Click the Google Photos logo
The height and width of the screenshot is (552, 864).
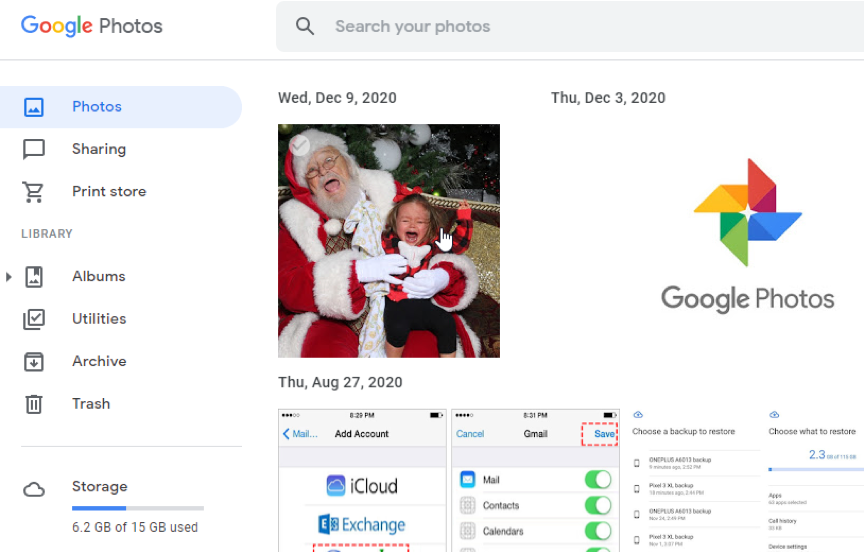click(x=91, y=26)
